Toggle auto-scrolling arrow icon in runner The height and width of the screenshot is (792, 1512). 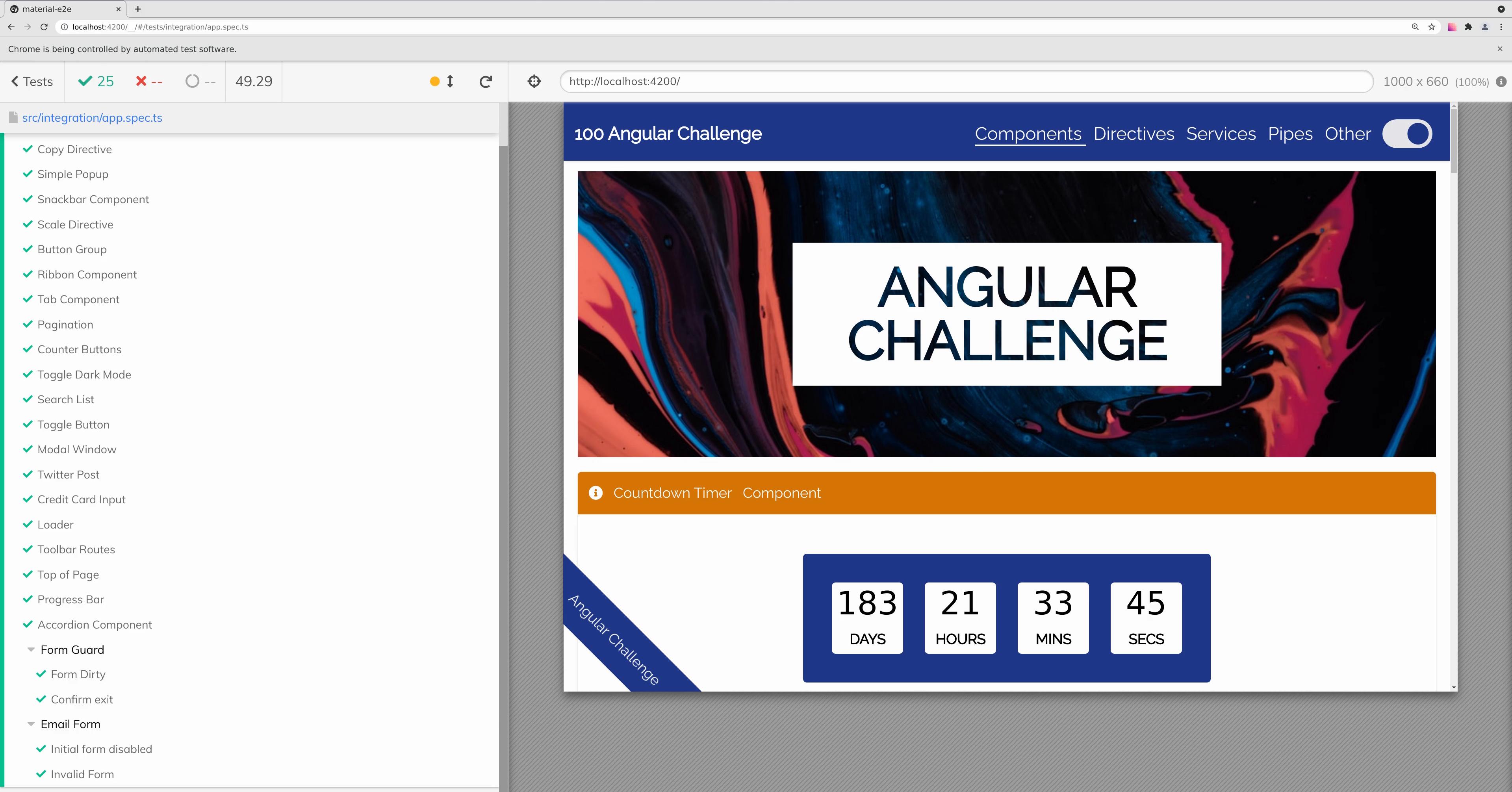[450, 82]
